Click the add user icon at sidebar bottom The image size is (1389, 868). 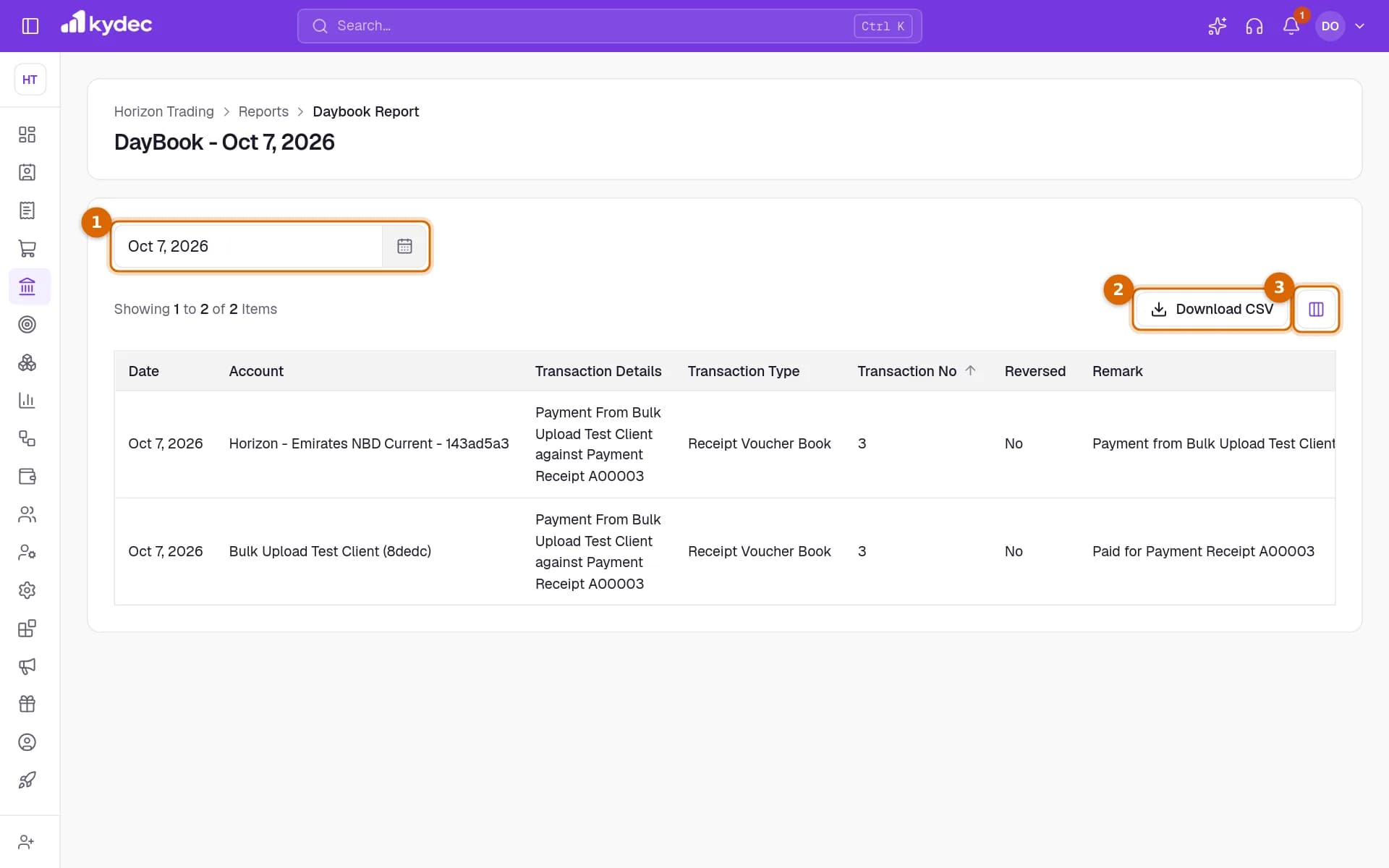pyautogui.click(x=27, y=842)
